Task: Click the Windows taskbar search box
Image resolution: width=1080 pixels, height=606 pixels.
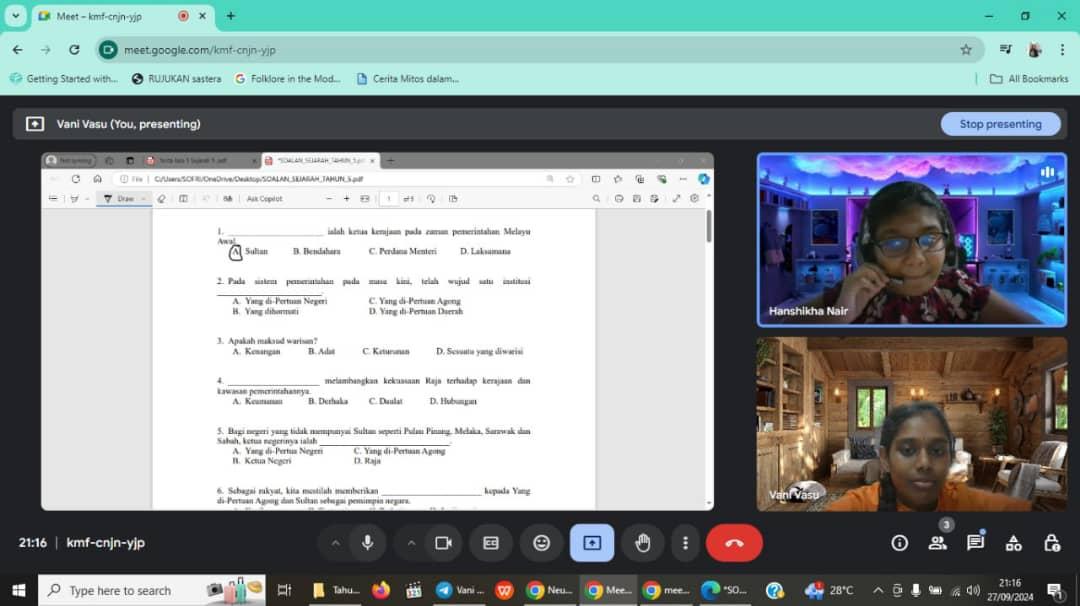Action: click(x=120, y=590)
